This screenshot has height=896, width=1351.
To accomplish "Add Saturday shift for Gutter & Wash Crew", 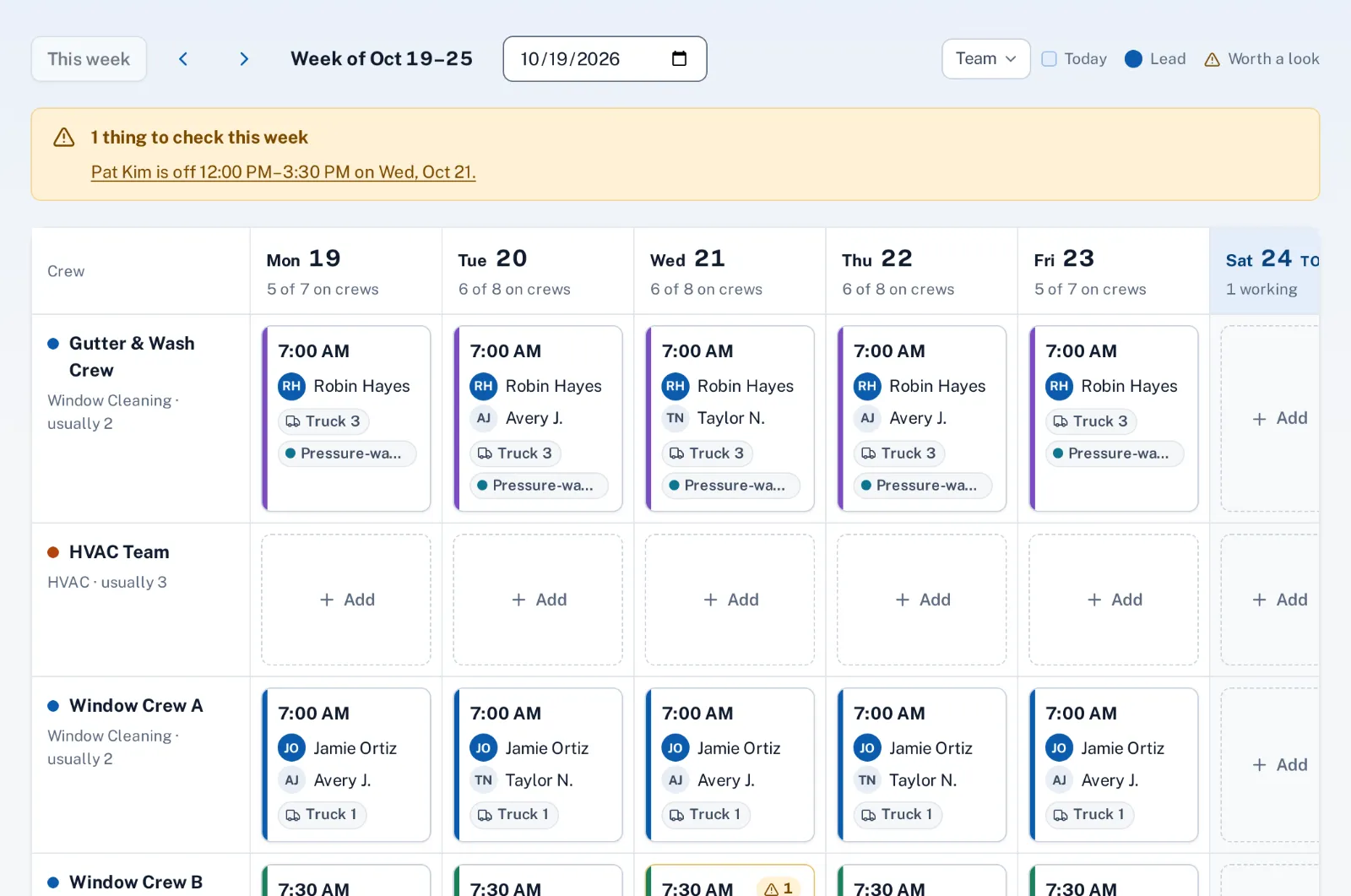I will pyautogui.click(x=1270, y=419).
